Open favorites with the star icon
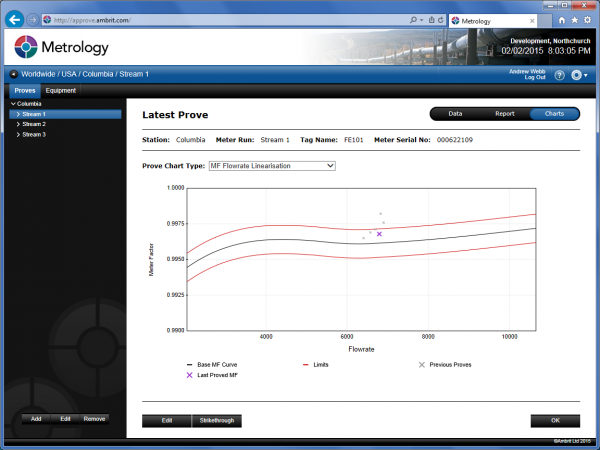Screen dimensions: 600x450 tap(574, 20)
